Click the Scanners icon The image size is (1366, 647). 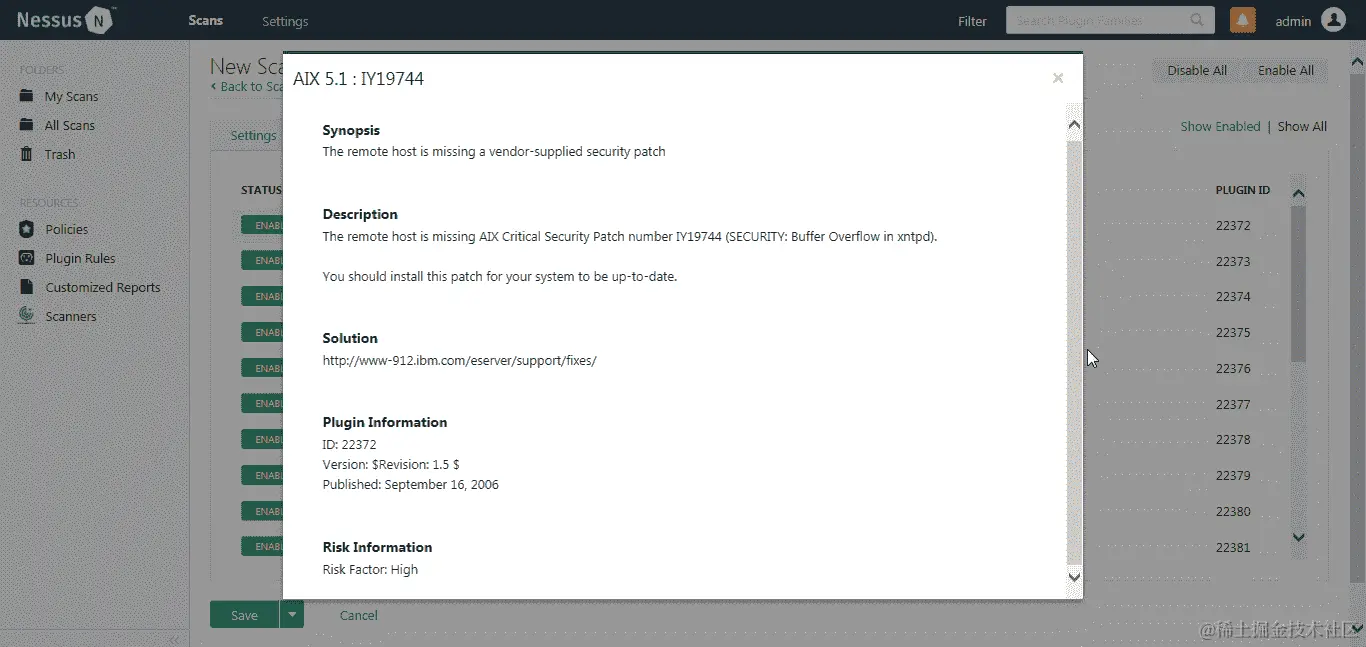click(x=27, y=316)
